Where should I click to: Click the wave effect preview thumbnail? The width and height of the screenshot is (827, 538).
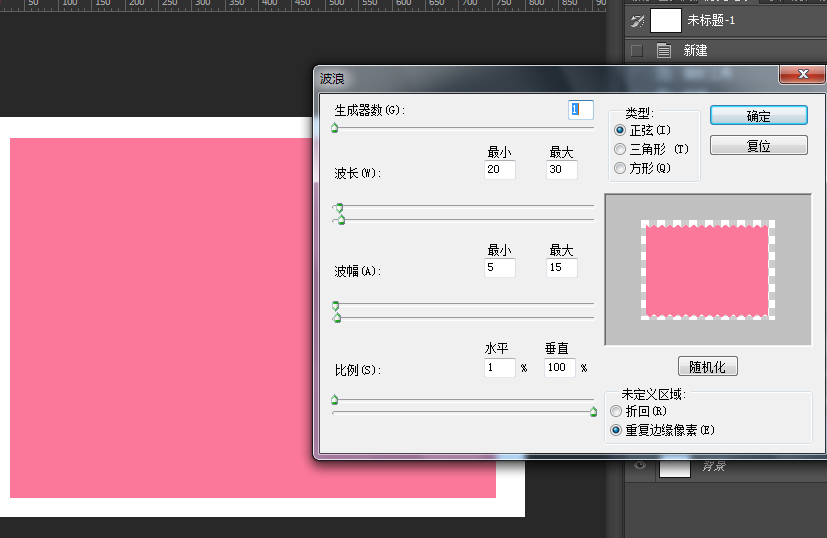(x=708, y=270)
